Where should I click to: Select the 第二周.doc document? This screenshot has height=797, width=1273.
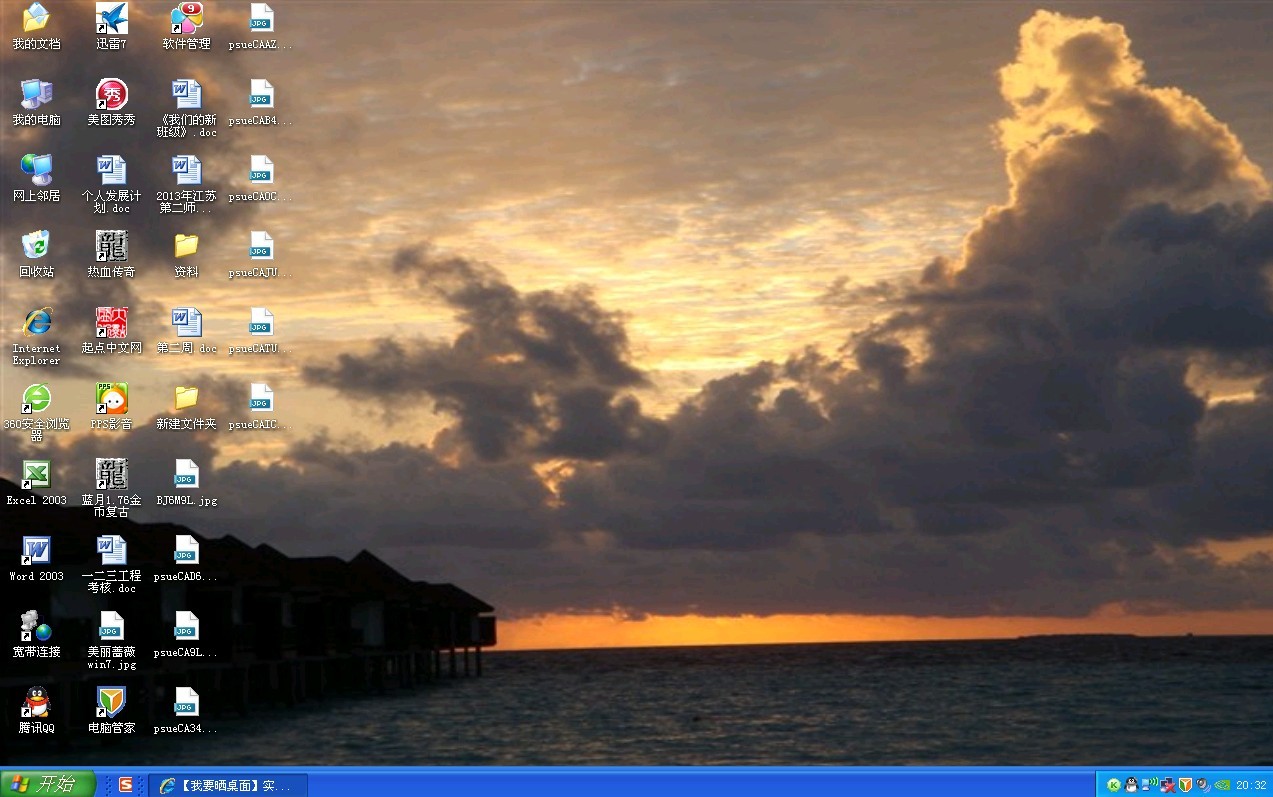(x=186, y=323)
